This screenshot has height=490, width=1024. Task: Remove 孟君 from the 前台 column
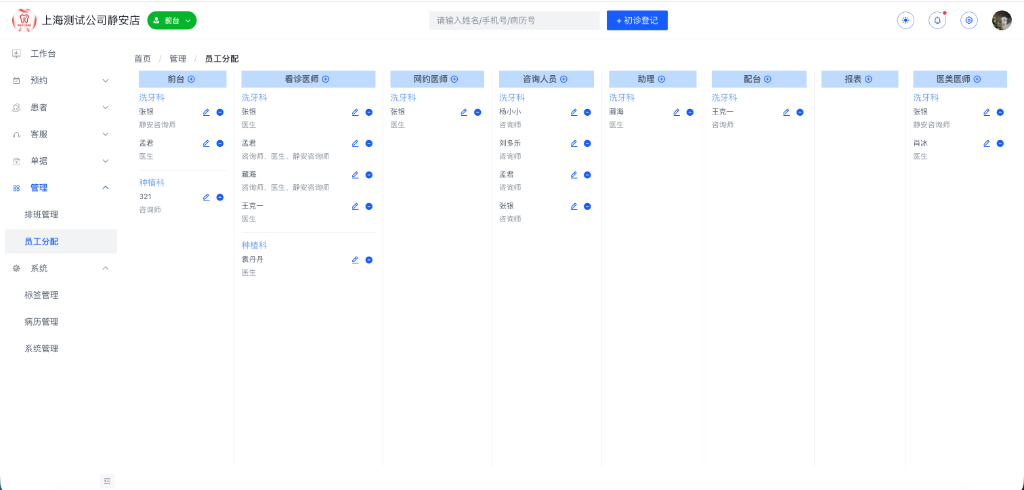coord(220,144)
